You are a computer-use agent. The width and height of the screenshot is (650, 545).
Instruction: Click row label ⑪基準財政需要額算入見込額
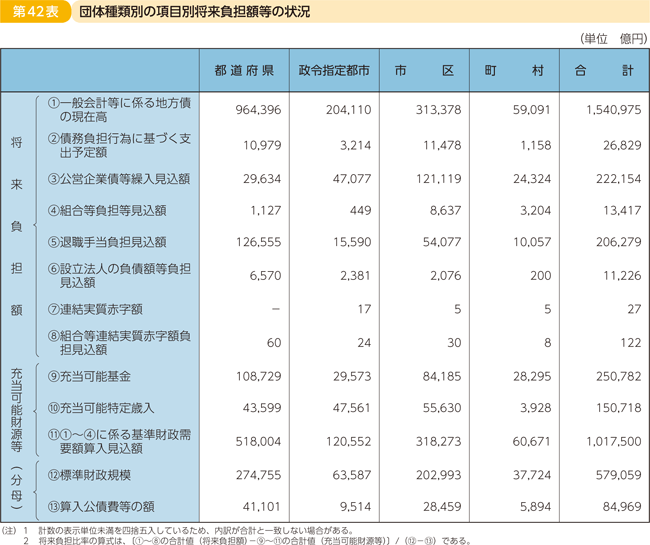pos(119,441)
